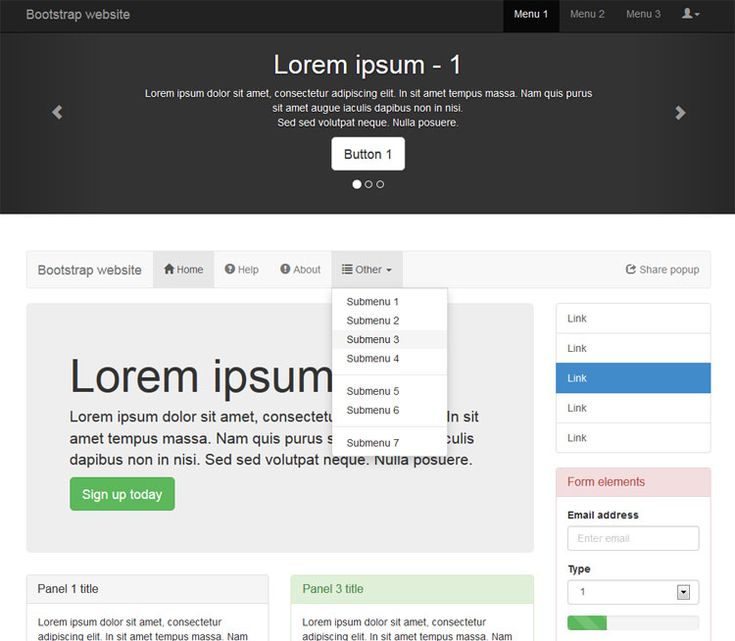
Task: Switch to Menu 2 in top bar
Action: (x=587, y=14)
